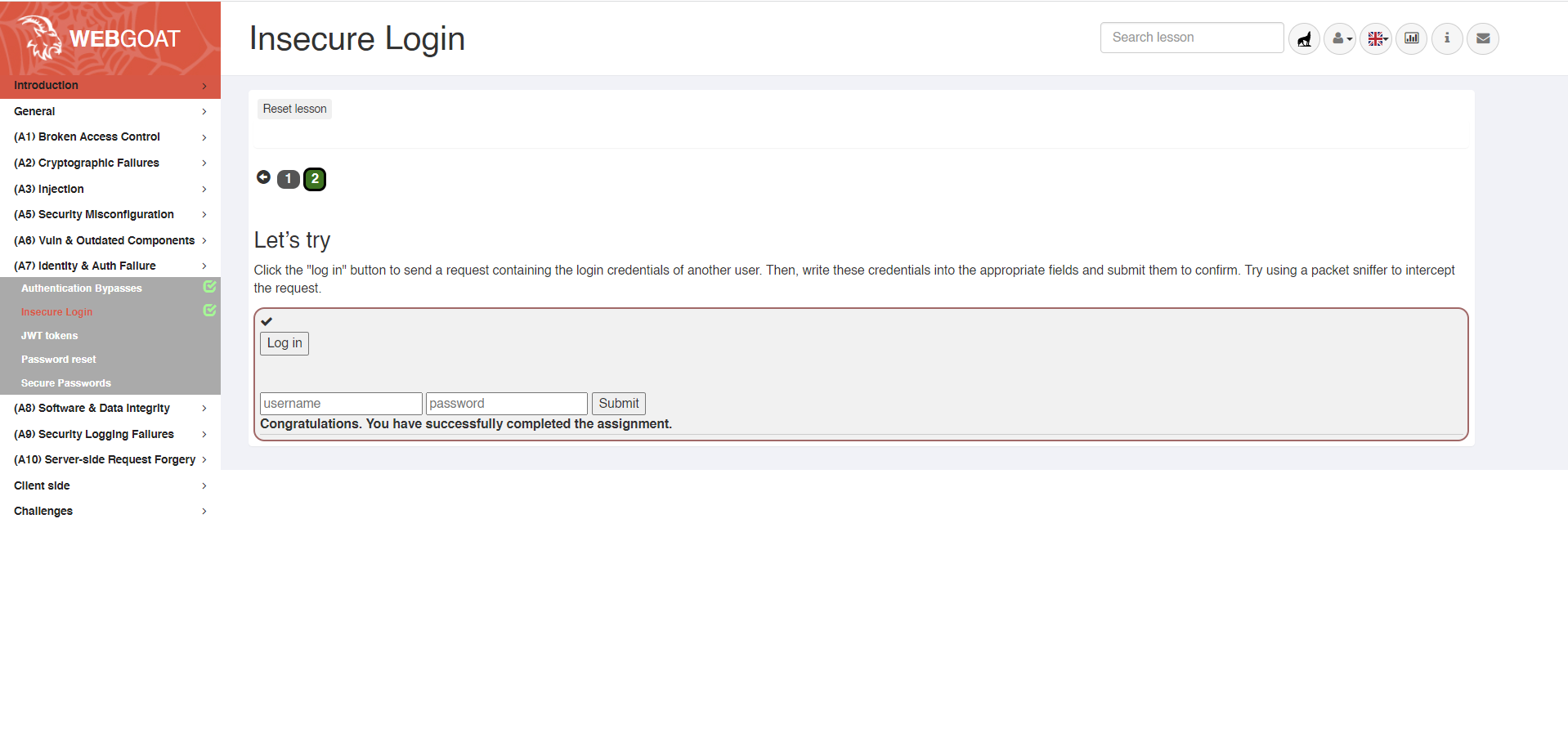This screenshot has width=1568, height=738.
Task: Click the Congratulations success message
Action: coord(466,424)
